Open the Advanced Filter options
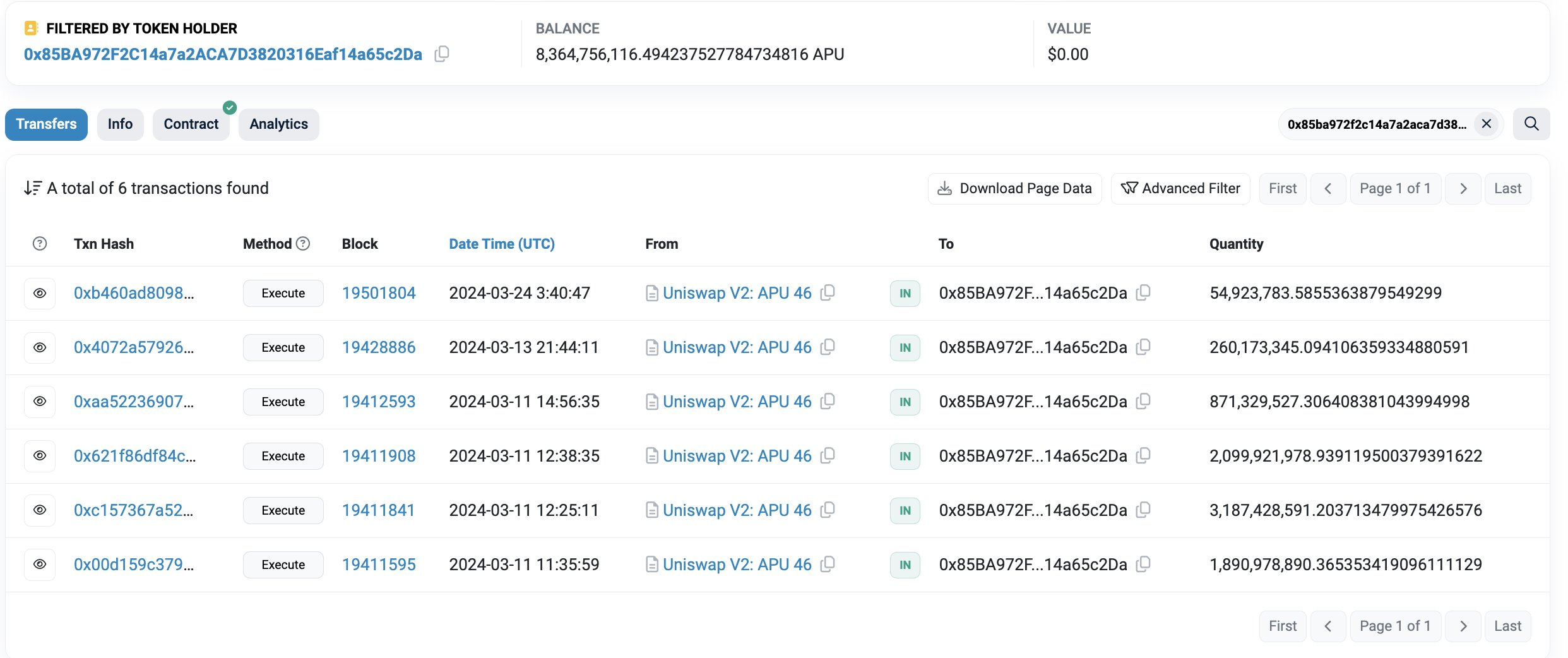1568x658 pixels. 1180,188
